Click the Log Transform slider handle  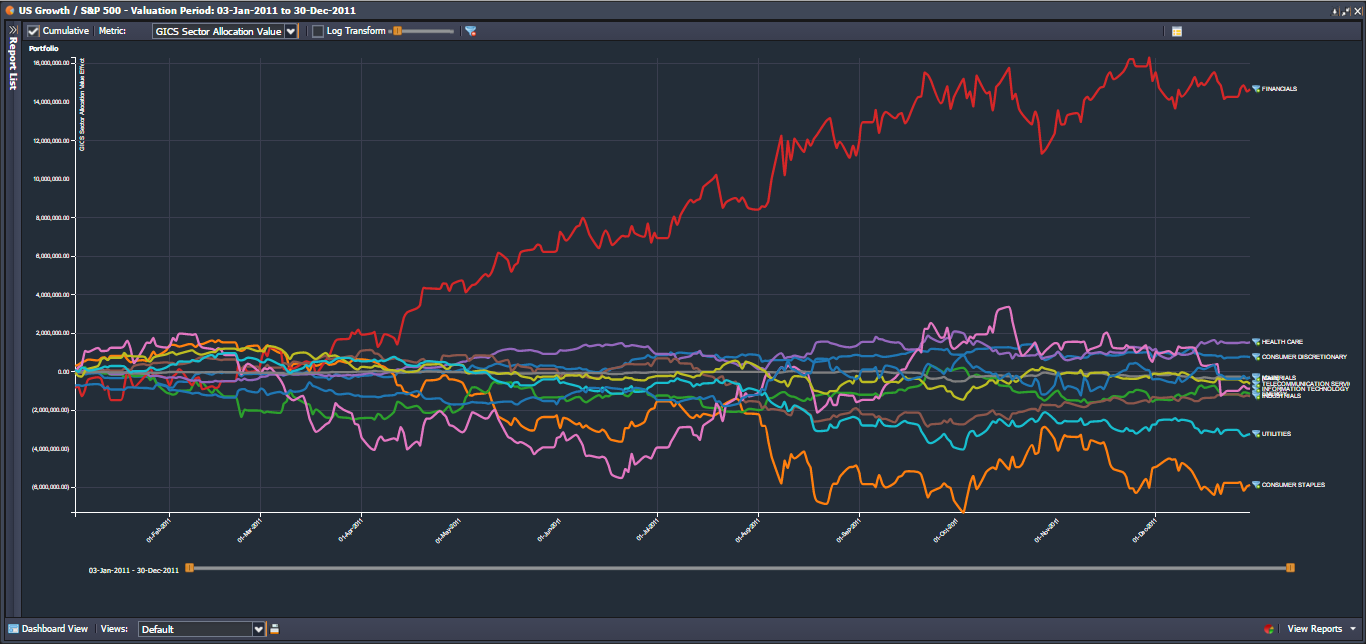click(397, 31)
